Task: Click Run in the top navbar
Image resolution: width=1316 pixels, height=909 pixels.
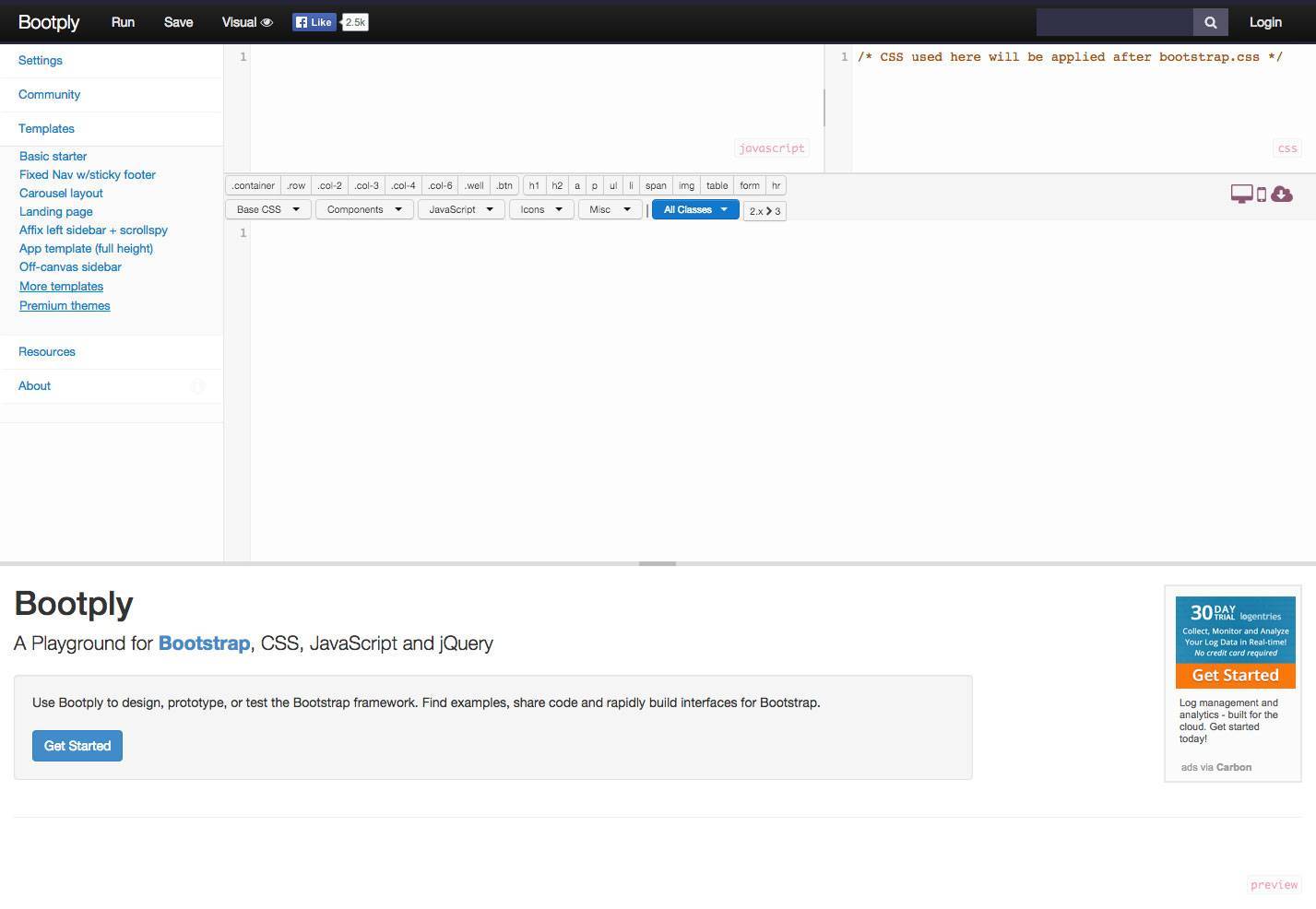Action: coord(123,22)
